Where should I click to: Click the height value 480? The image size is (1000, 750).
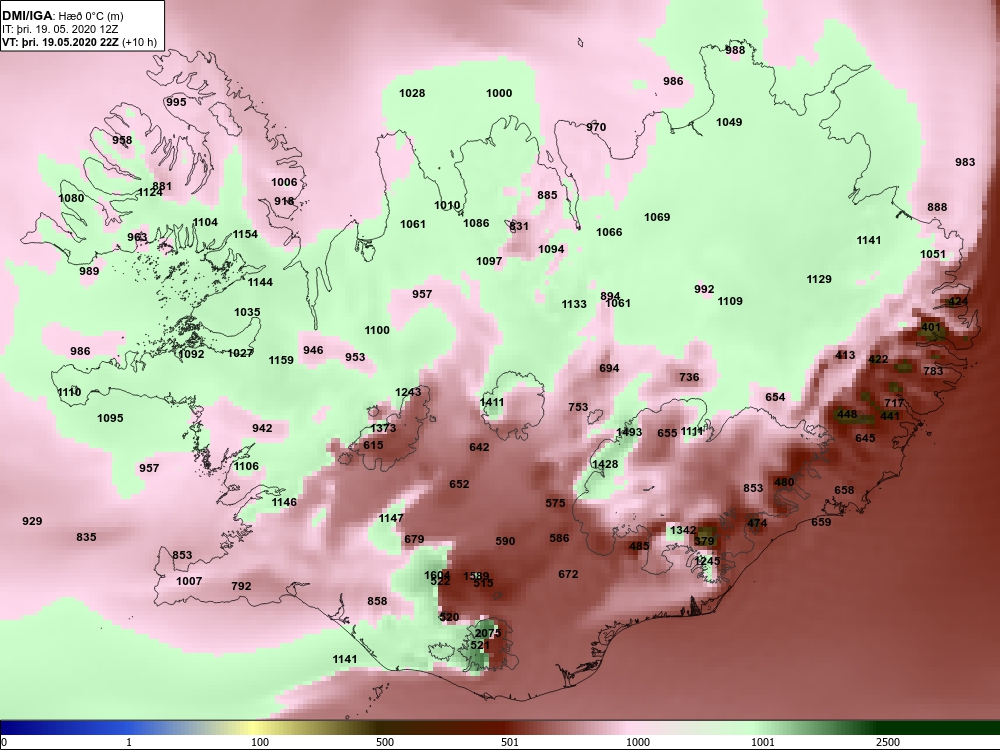[x=784, y=482]
